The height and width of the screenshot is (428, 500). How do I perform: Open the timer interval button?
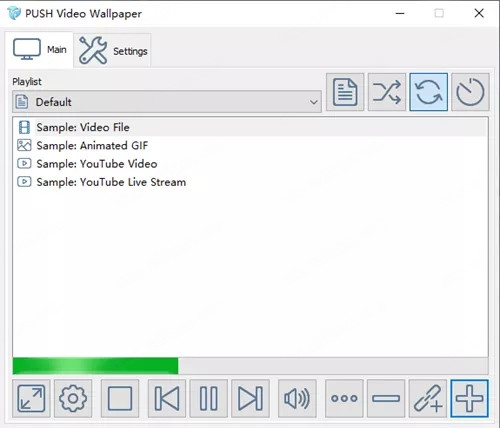tap(470, 92)
